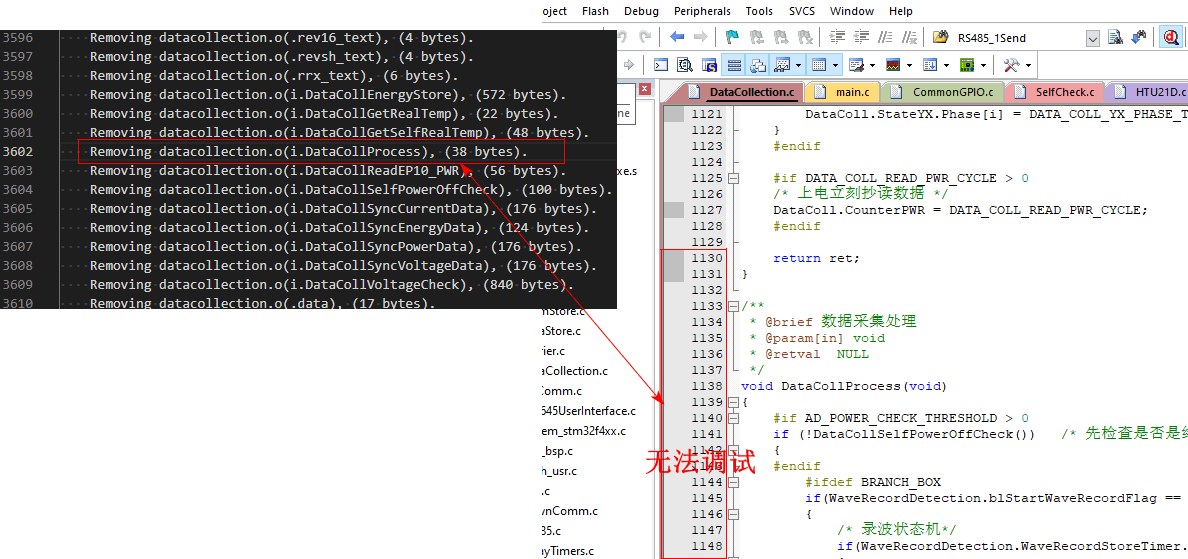
Task: Indent the selected lines
Action: click(837, 36)
